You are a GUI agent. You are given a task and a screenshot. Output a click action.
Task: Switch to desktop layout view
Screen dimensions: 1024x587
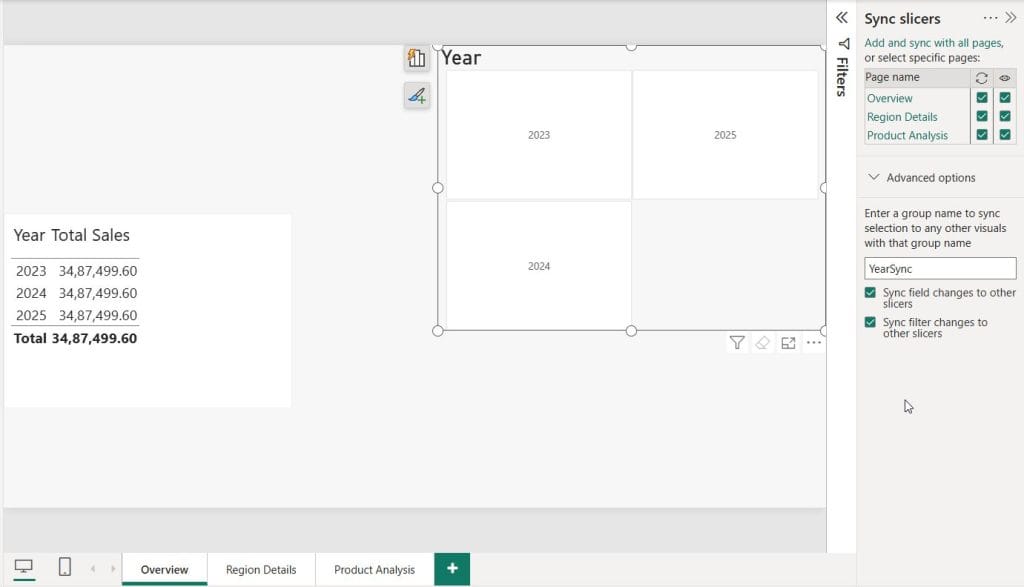pos(24,567)
